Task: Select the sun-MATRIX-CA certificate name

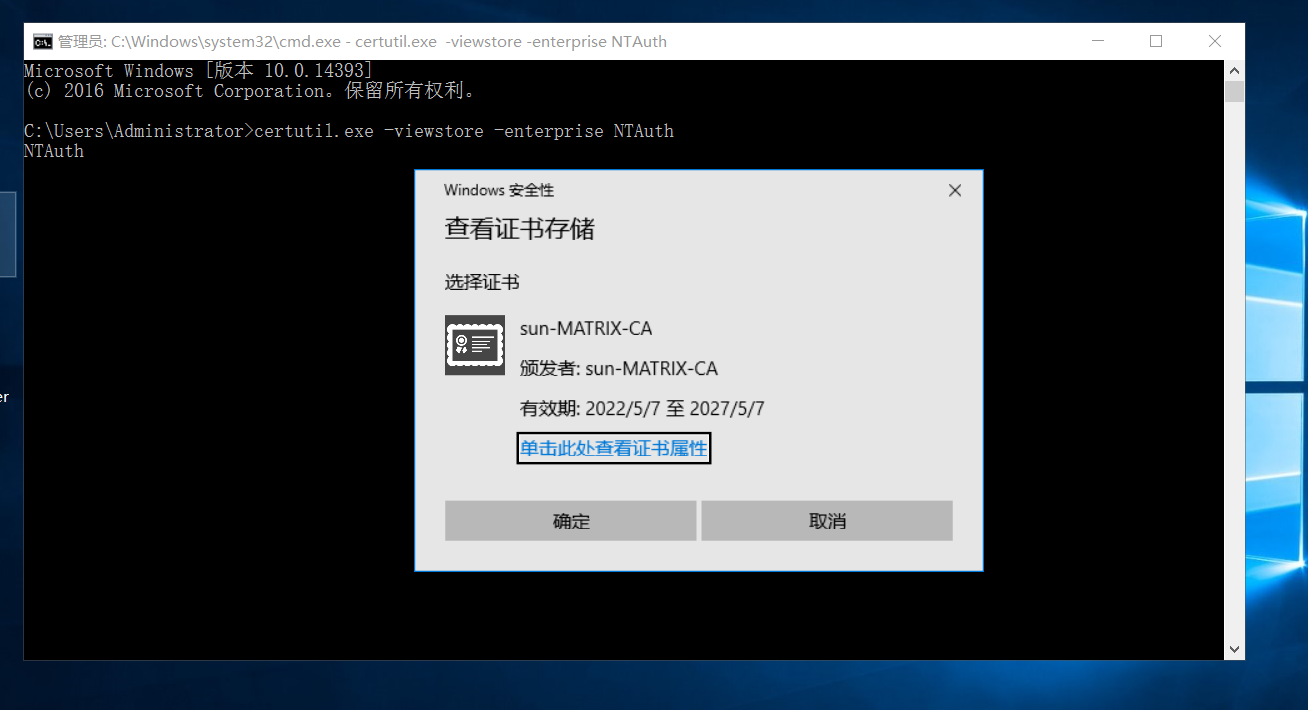Action: click(586, 329)
